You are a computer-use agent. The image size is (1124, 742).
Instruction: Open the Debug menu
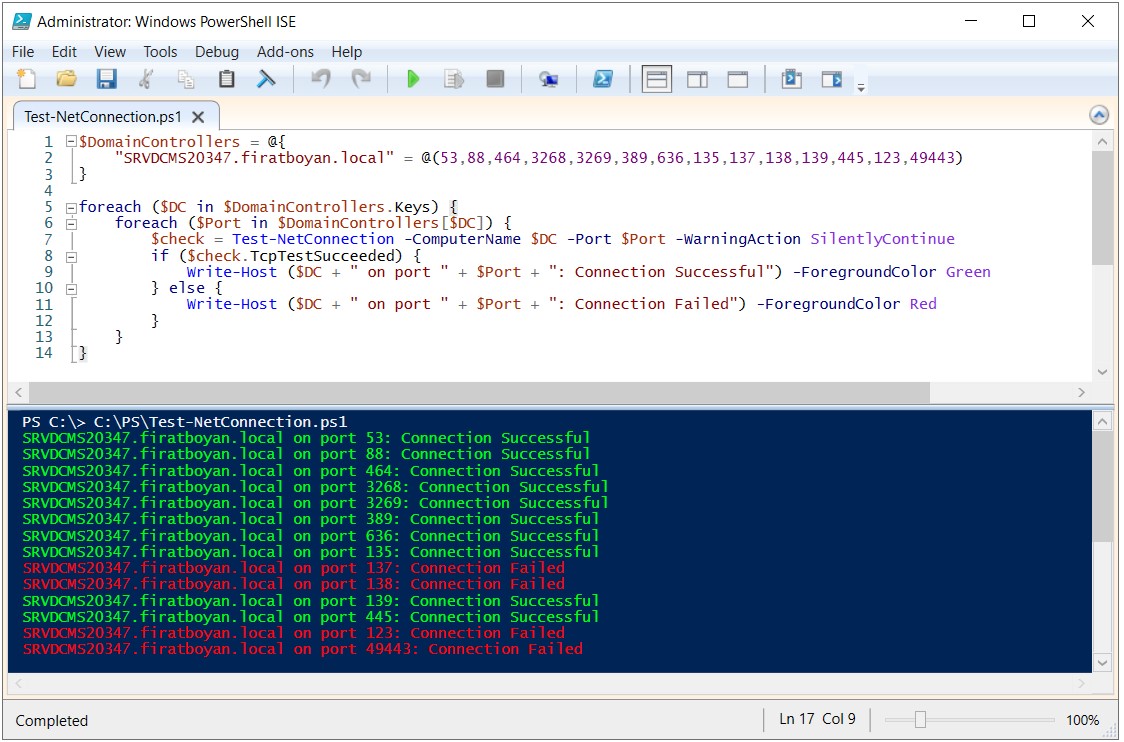216,52
